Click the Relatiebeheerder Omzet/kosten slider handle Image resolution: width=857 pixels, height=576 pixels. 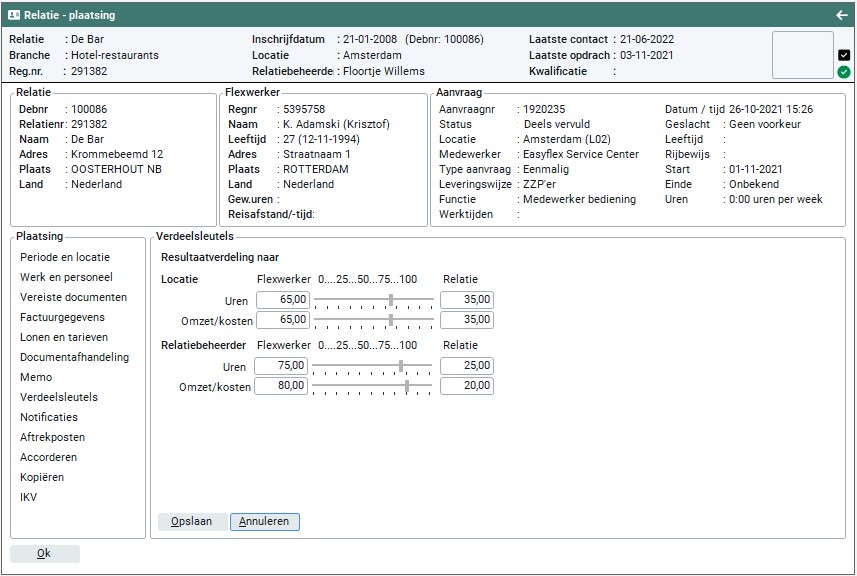coord(407,385)
